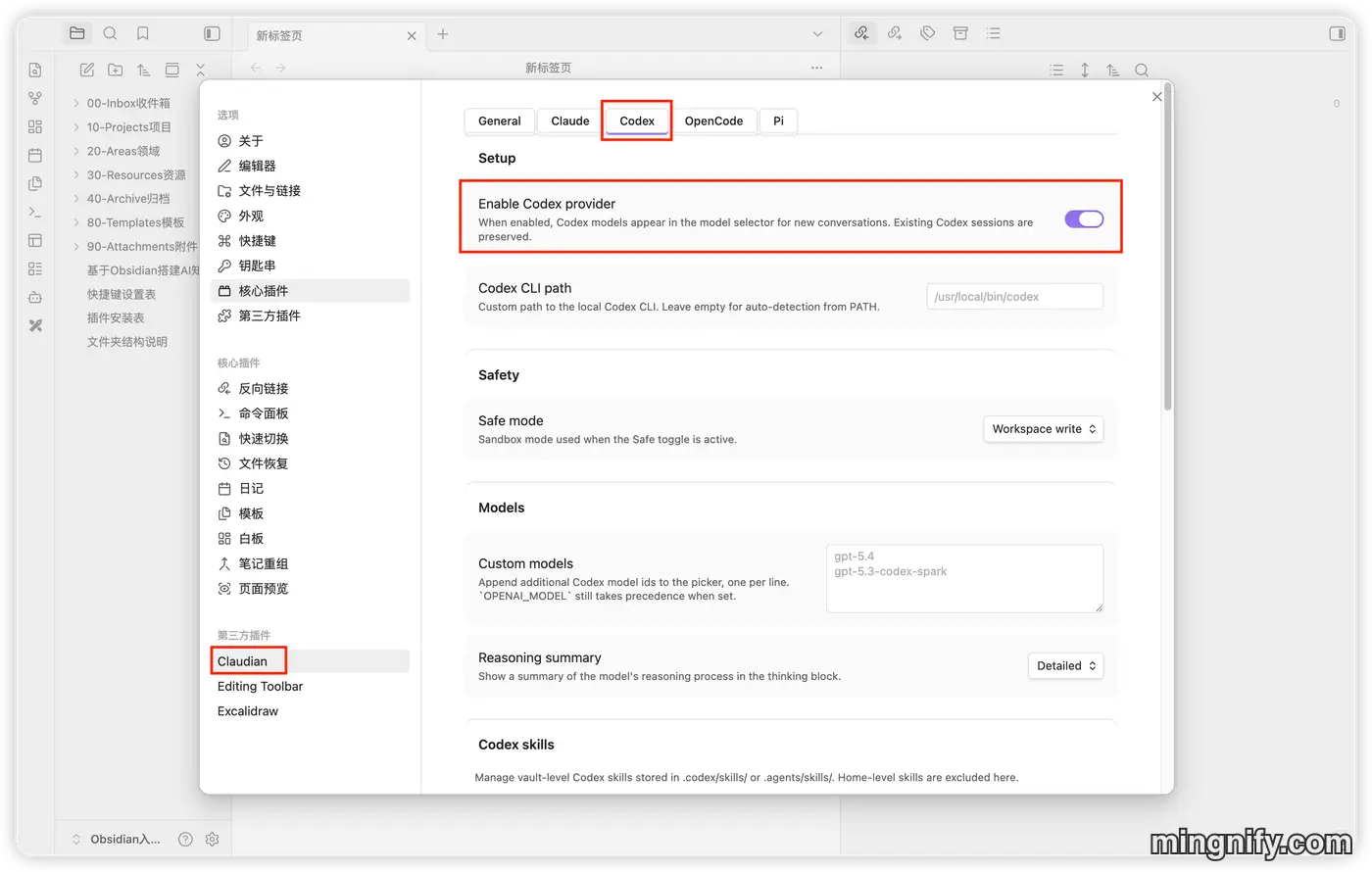
Task: Switch to the Pi settings tab
Action: (x=778, y=121)
